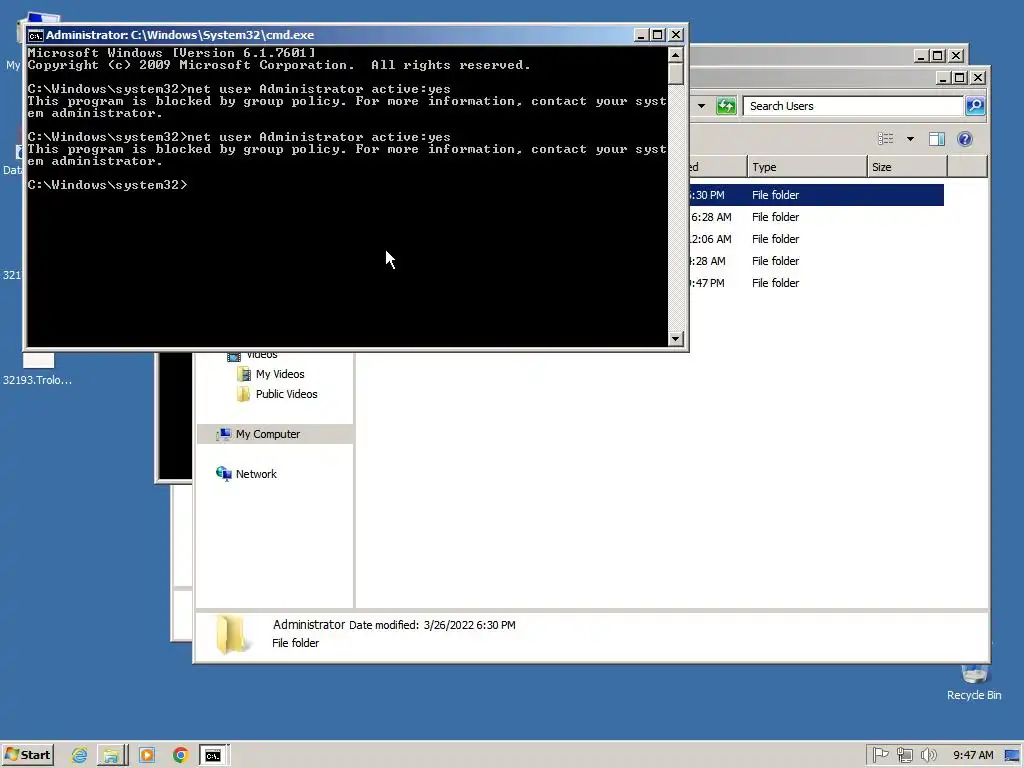Select the 32193.Trolo... desktop file
Image resolution: width=1024 pixels, height=768 pixels.
click(x=37, y=369)
